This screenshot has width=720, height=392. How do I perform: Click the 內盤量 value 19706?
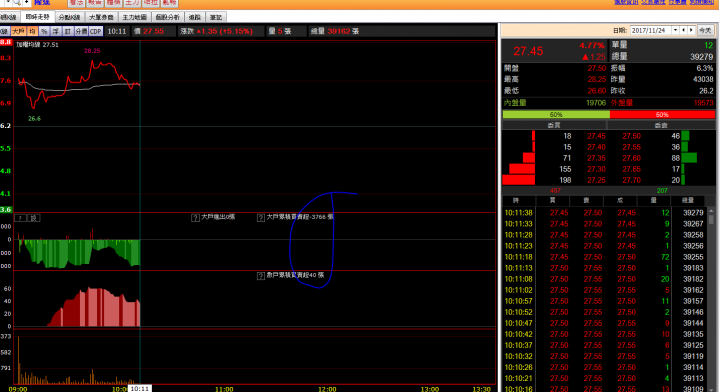[x=596, y=103]
